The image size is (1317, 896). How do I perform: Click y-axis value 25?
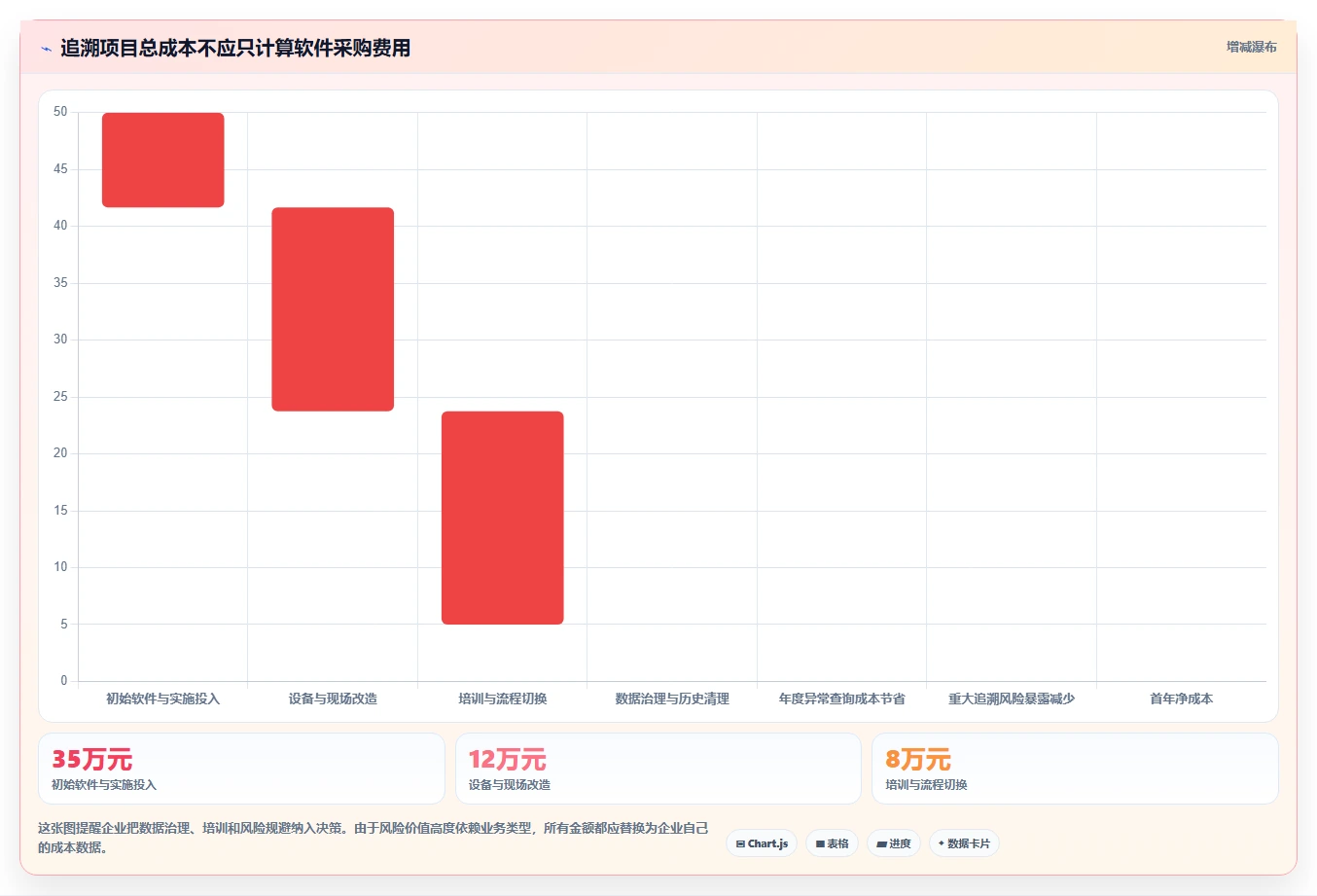60,397
